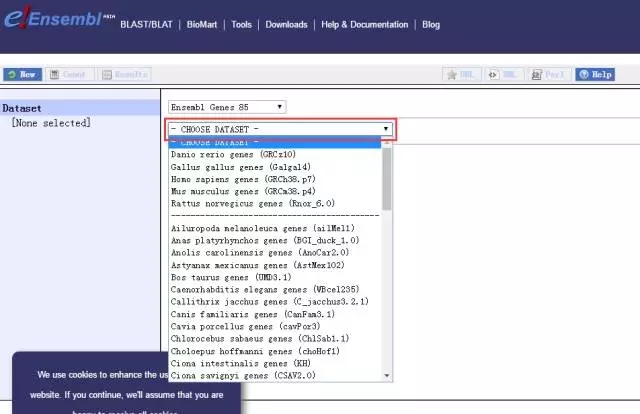Viewport: 640px width, 414px height.
Task: Go to the Downloads page
Action: point(286,25)
